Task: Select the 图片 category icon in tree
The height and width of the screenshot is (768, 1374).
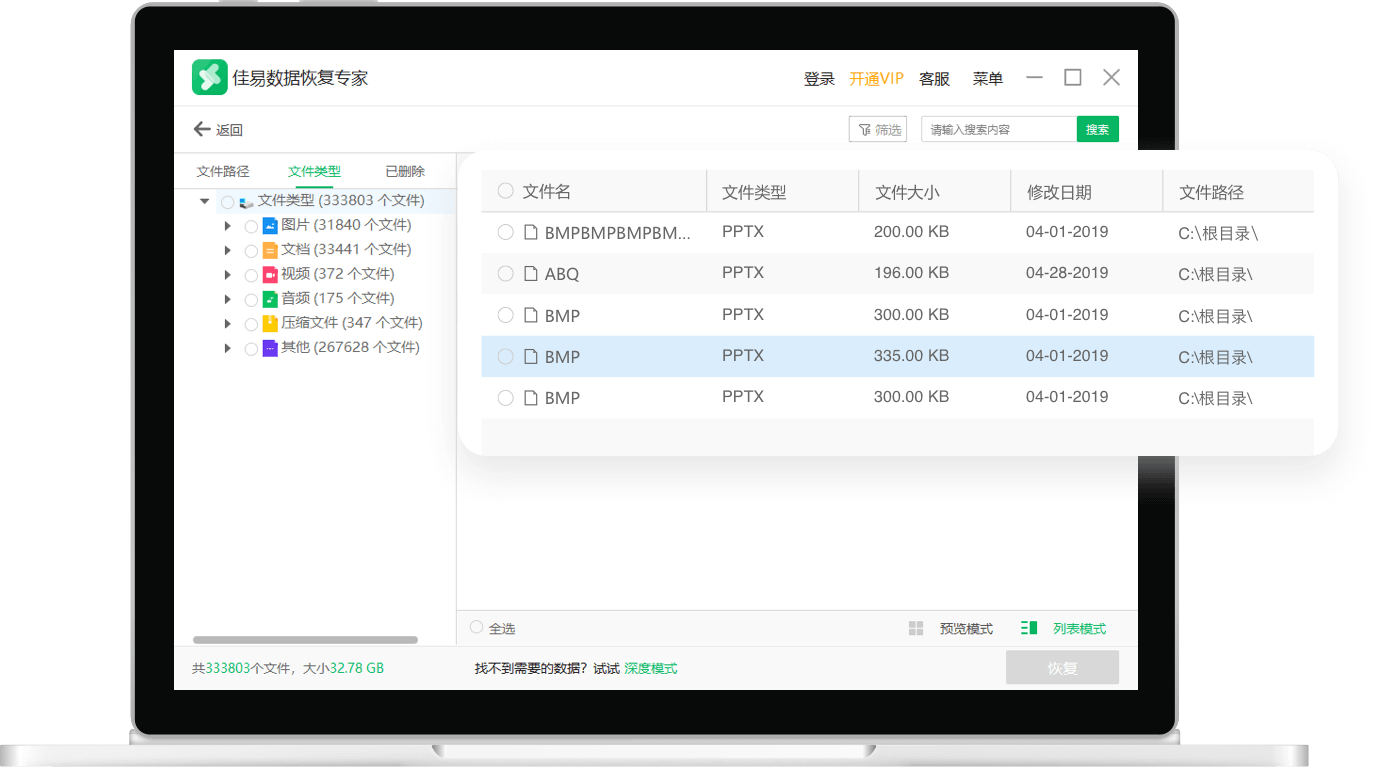Action: click(x=269, y=224)
